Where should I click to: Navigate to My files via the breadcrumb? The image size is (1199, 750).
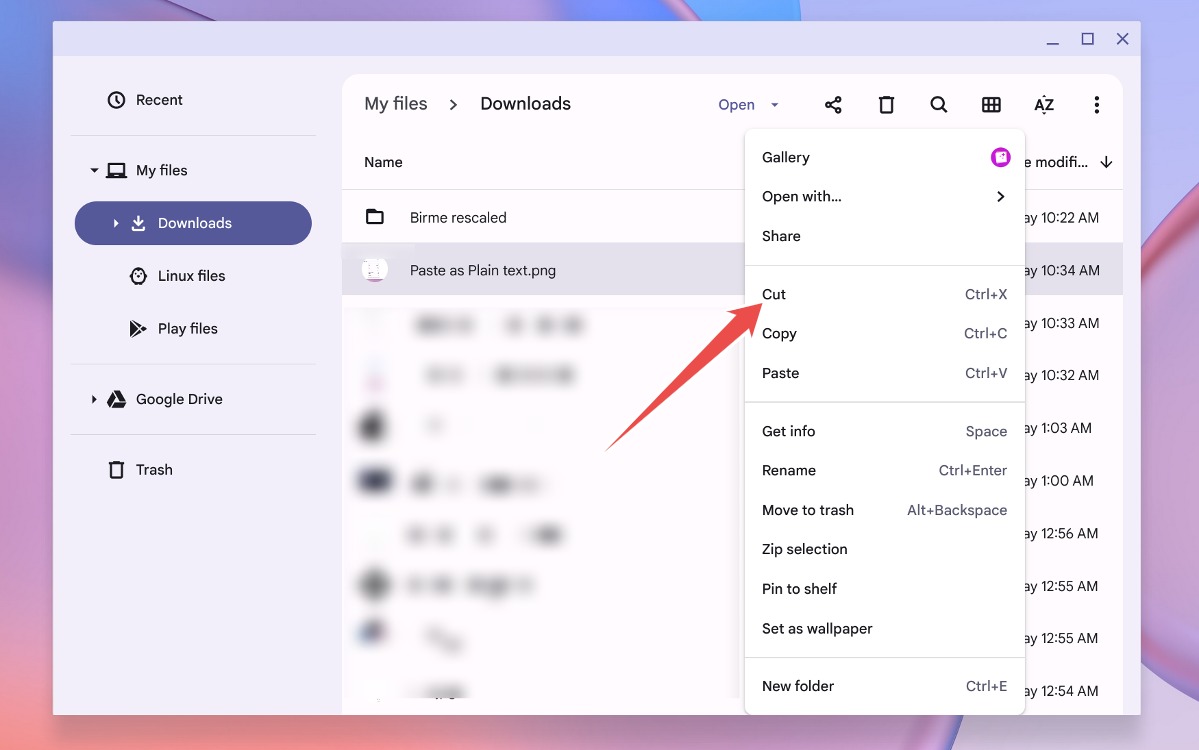[x=396, y=103]
